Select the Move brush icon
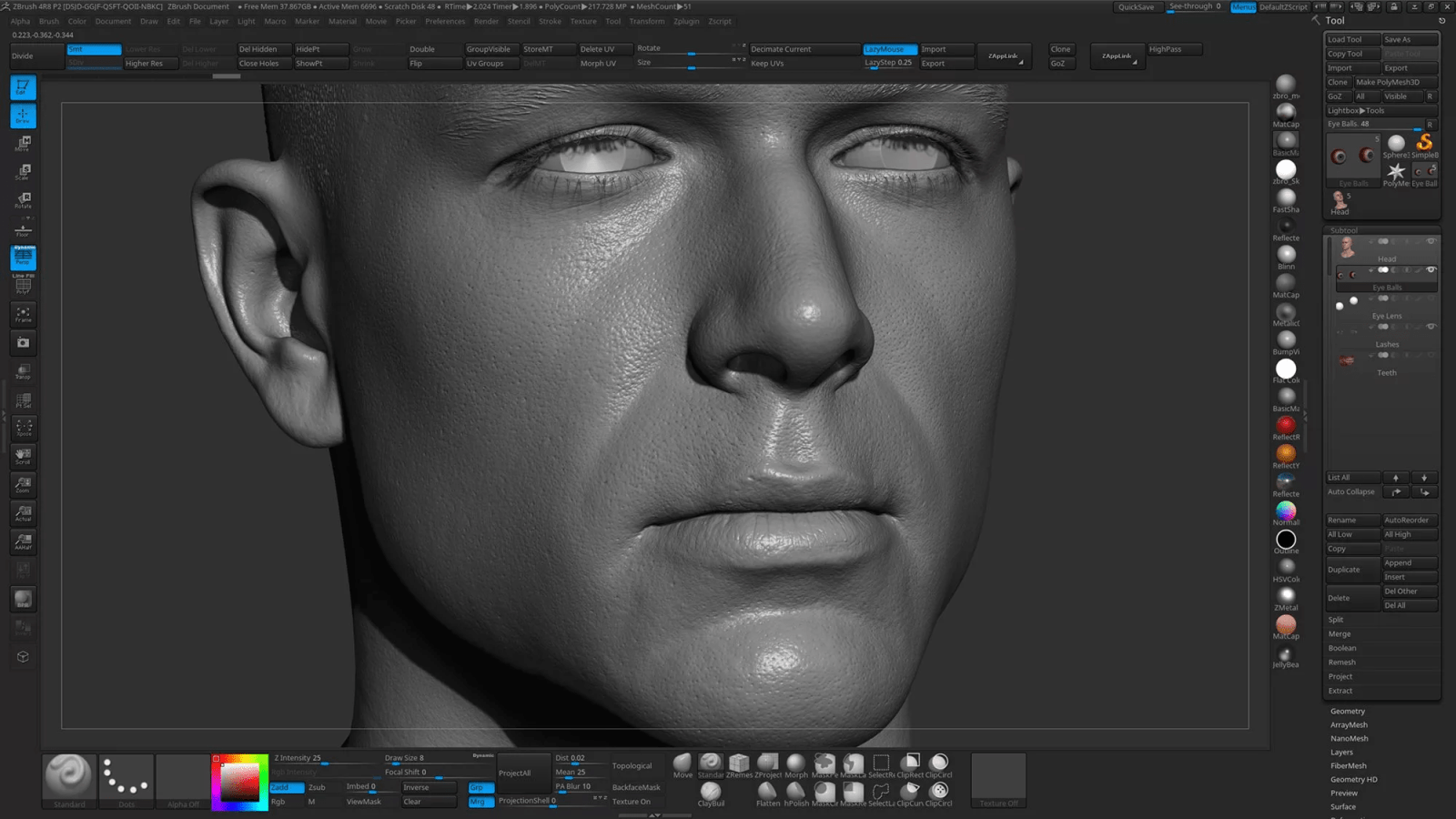The width and height of the screenshot is (1456, 819). click(x=682, y=764)
